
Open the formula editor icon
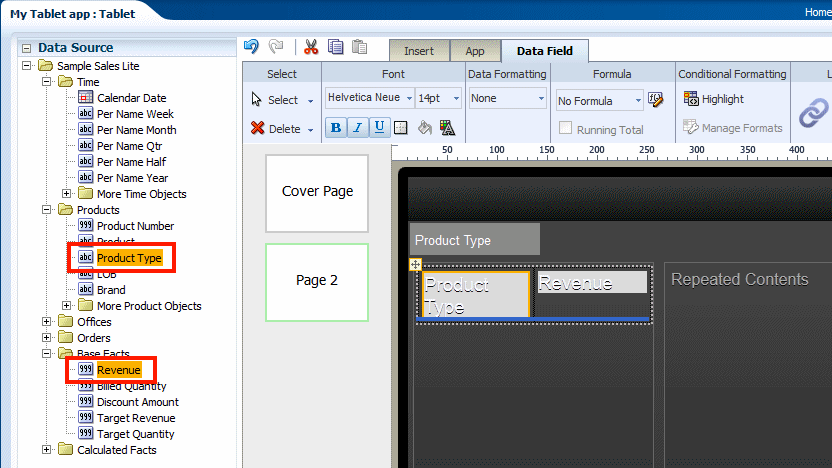click(x=656, y=100)
